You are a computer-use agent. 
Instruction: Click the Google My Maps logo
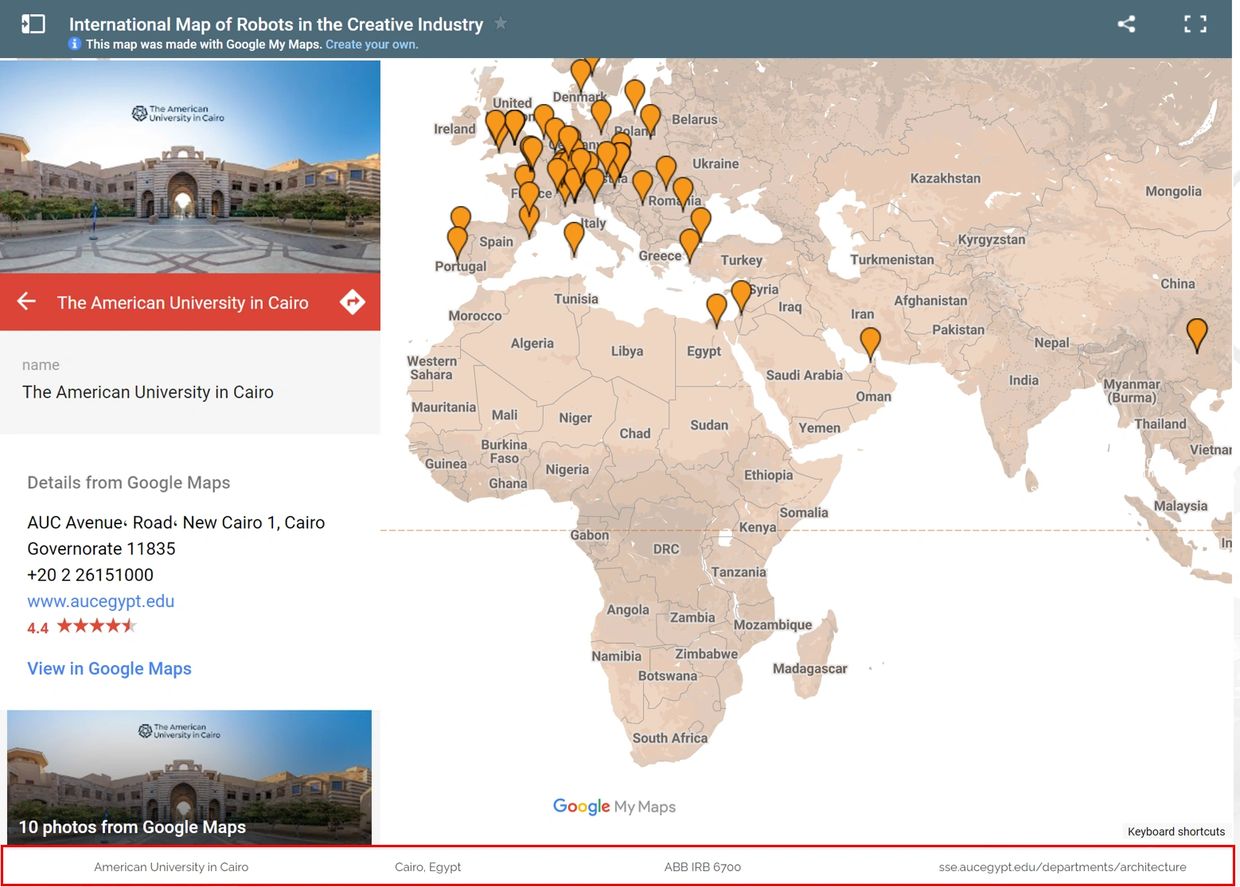click(x=614, y=807)
